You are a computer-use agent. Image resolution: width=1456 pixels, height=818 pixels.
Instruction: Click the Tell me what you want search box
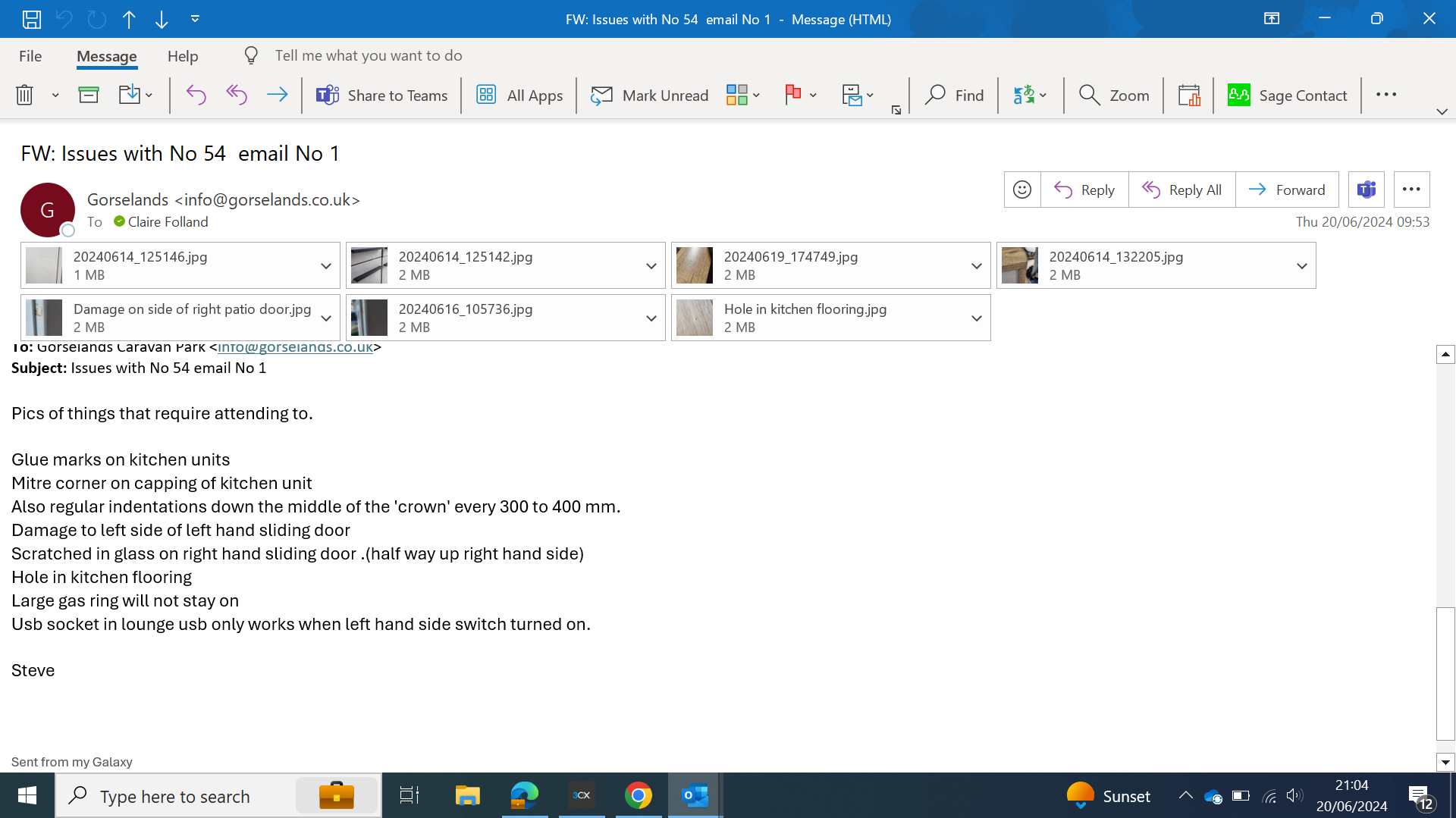click(369, 55)
